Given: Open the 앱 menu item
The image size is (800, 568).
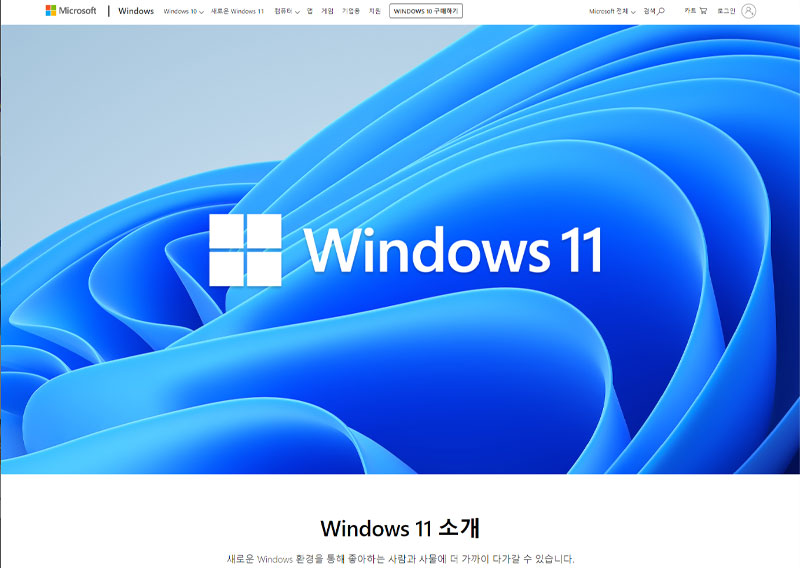Looking at the screenshot, I should coord(310,11).
